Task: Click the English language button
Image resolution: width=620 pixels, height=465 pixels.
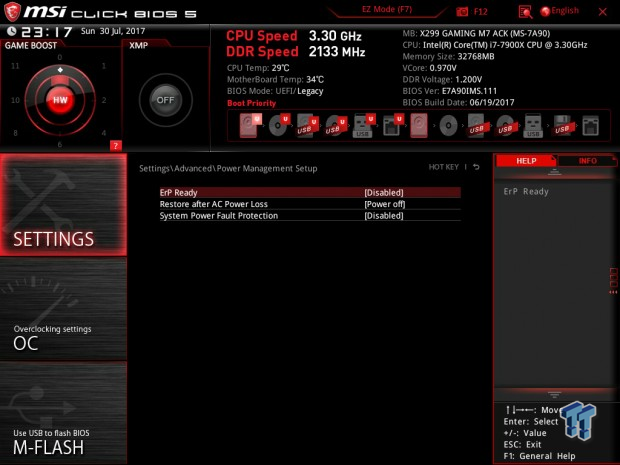Action: tap(565, 11)
